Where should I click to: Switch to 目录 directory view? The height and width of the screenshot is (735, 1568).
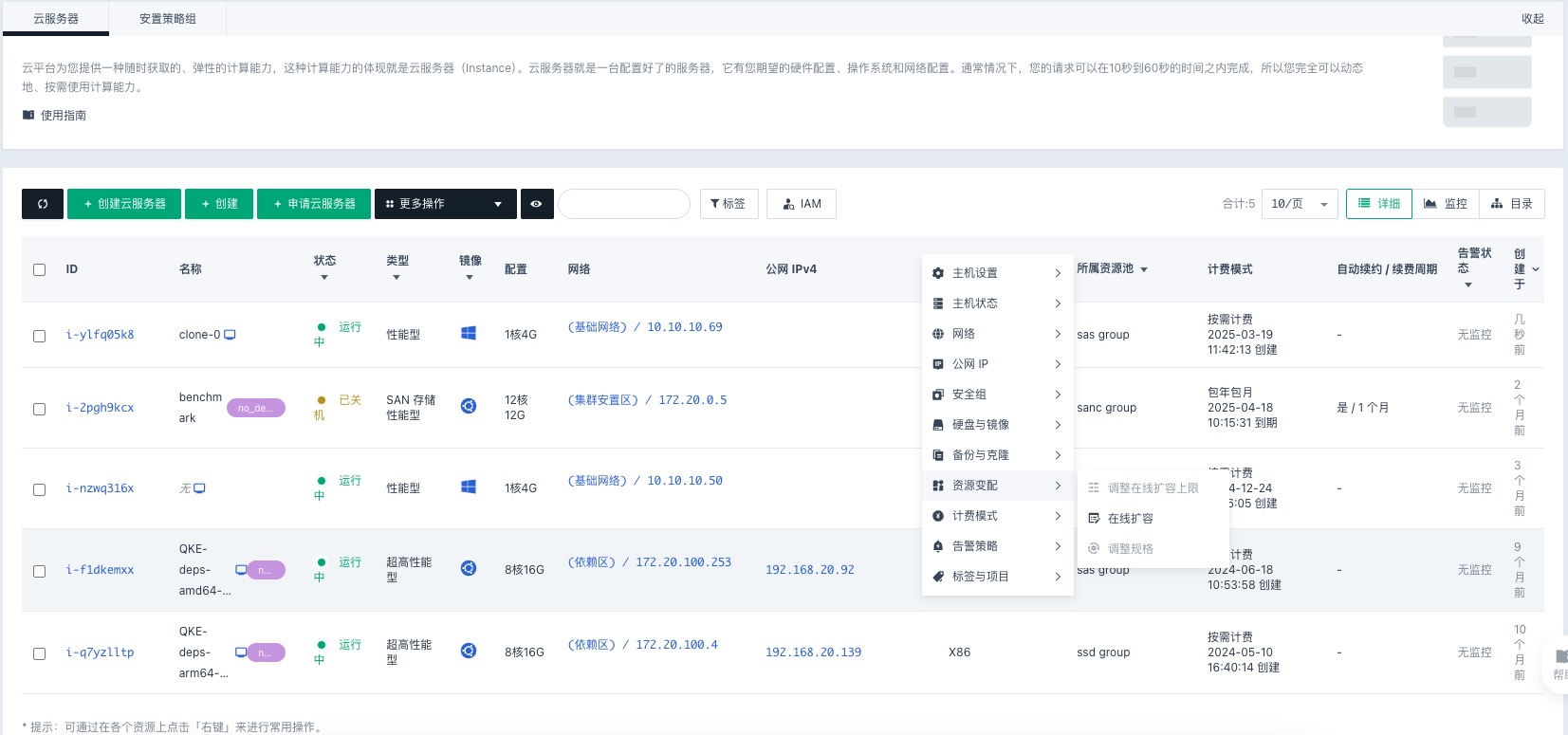1512,204
